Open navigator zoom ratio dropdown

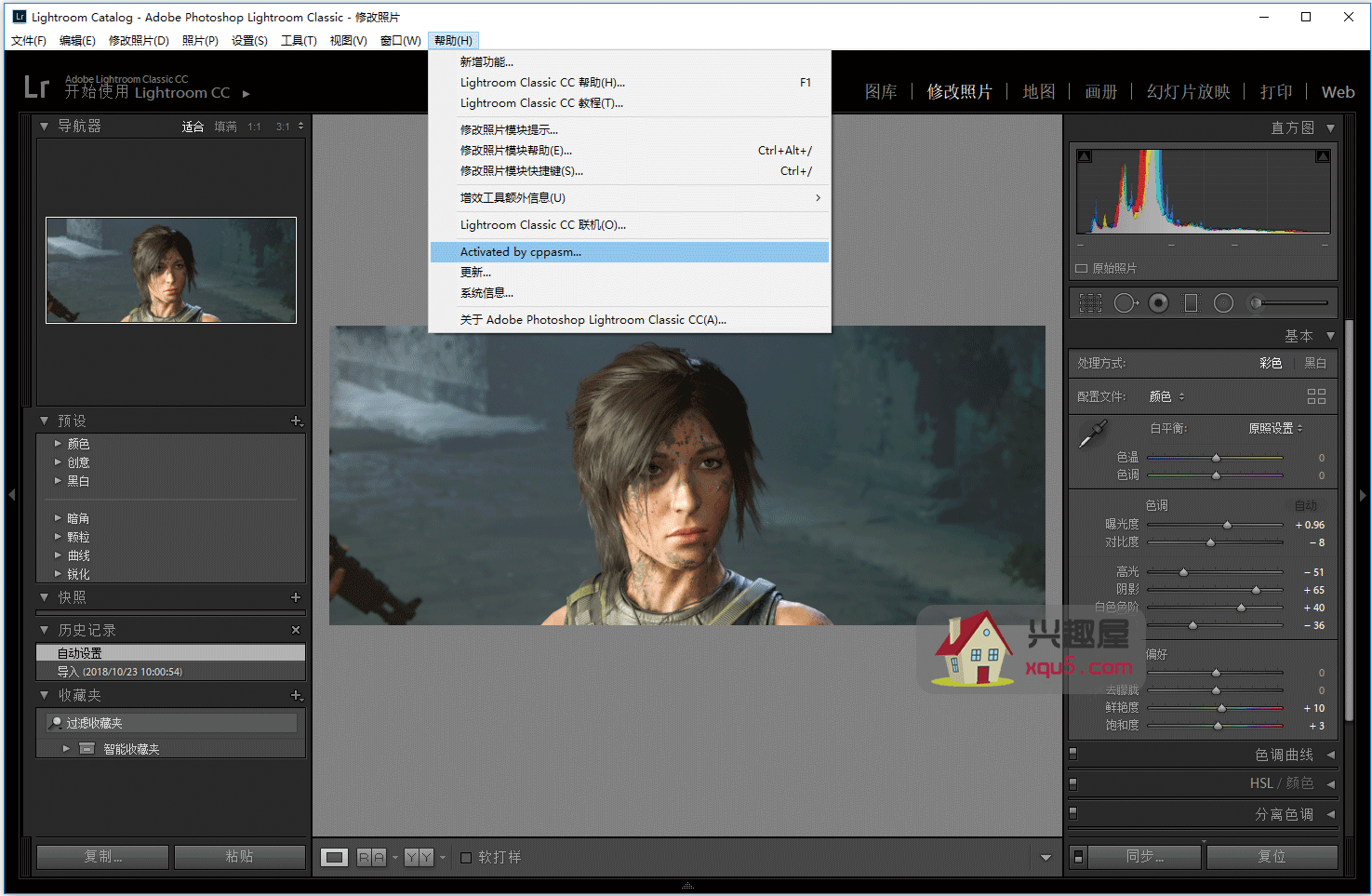coord(300,127)
